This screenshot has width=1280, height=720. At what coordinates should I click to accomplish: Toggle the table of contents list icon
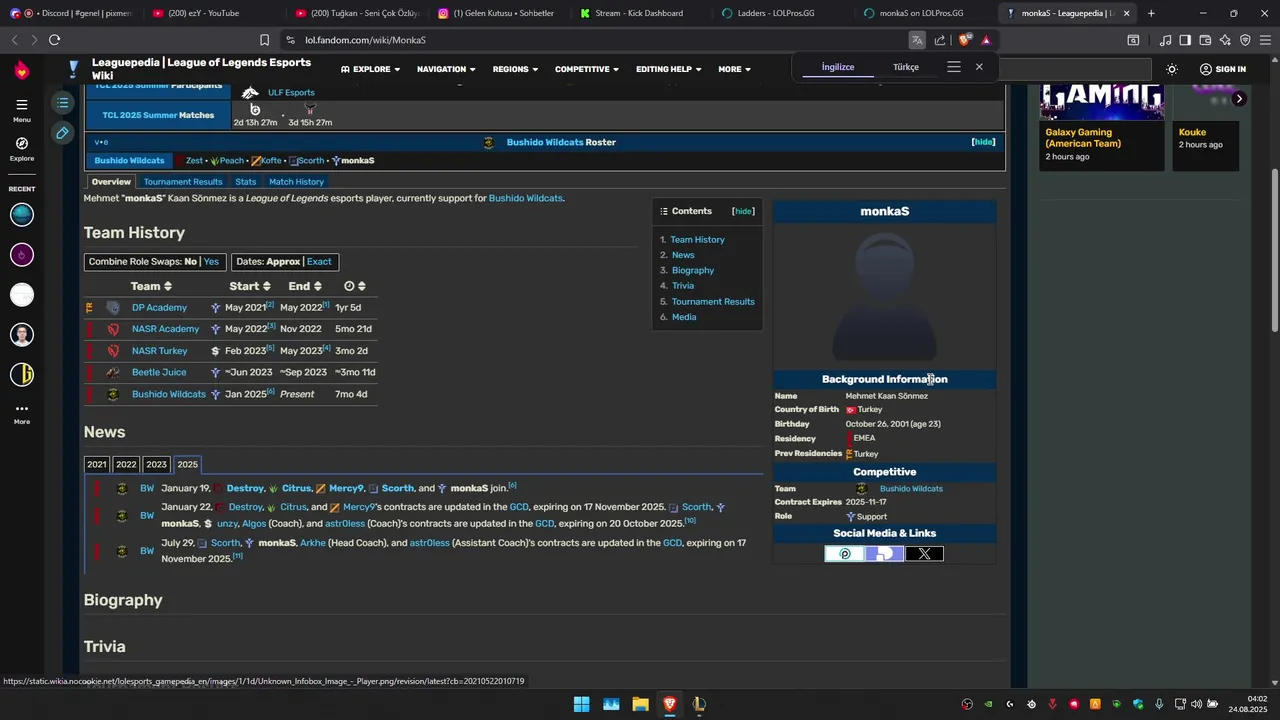(x=62, y=103)
